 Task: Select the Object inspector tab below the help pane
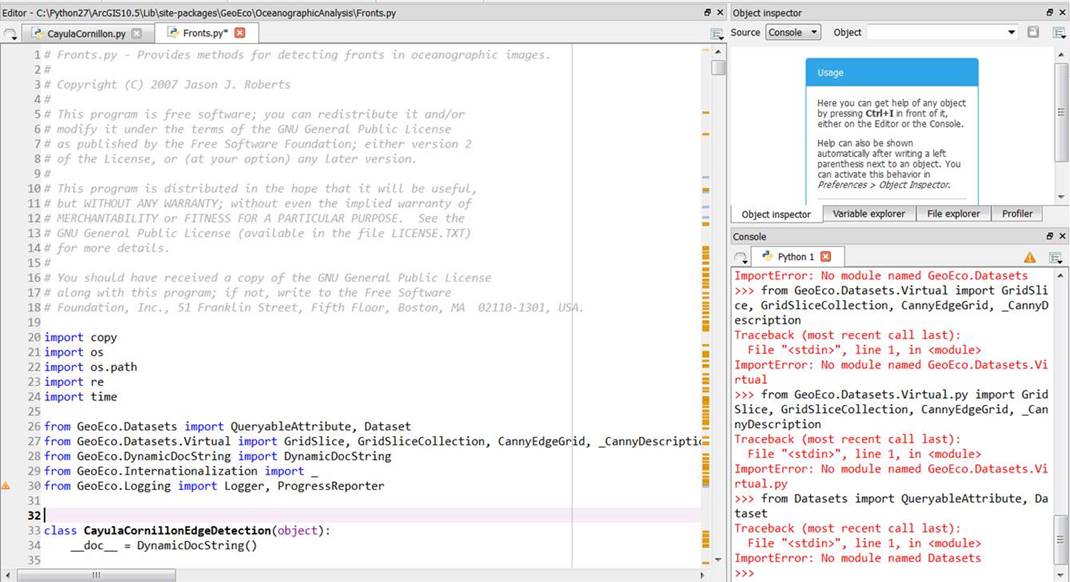777,214
